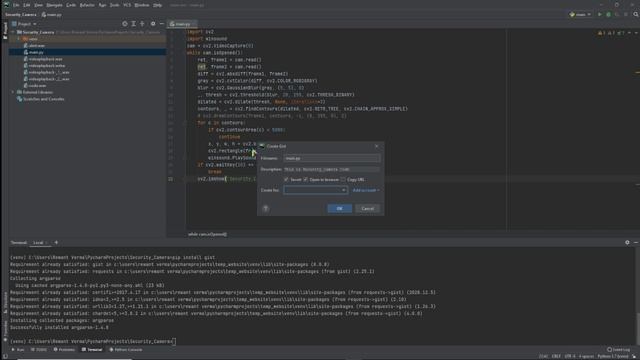
Task: Collapse the Security_Camera root folder
Action: coord(13,32)
